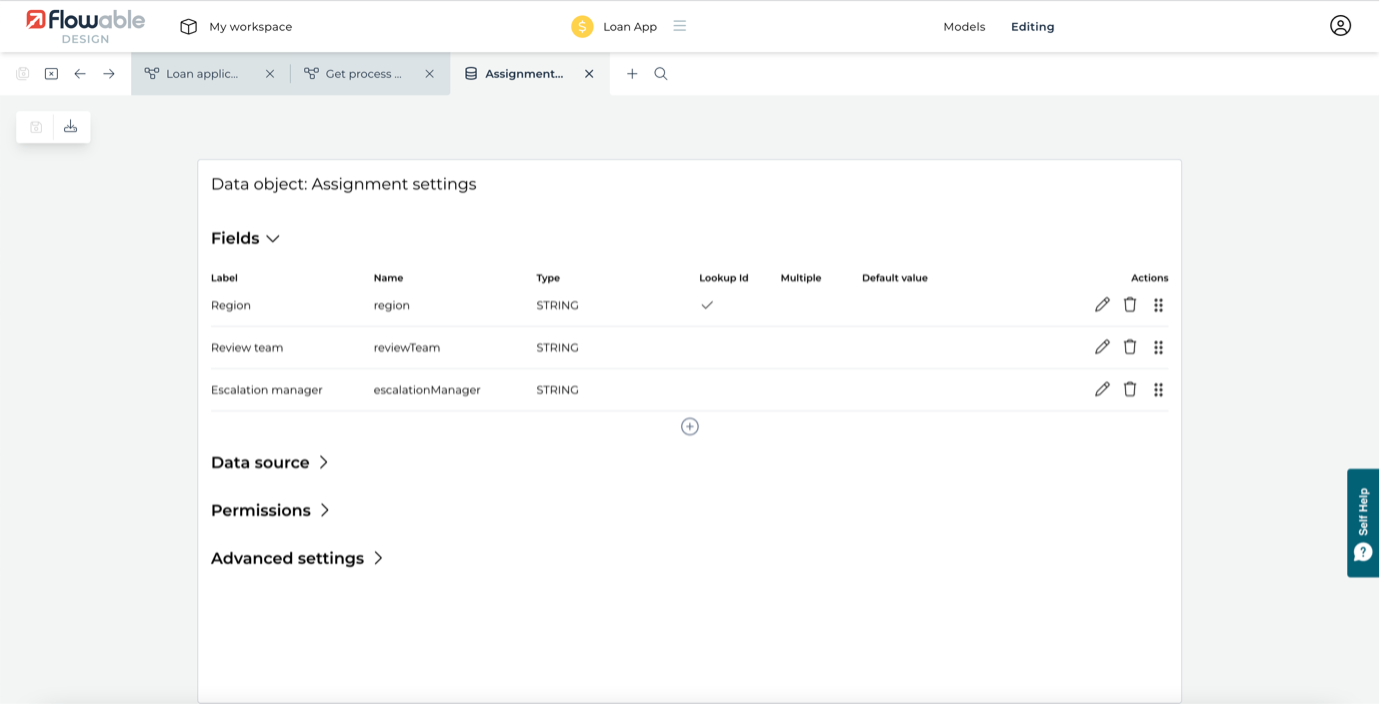Open the clipboard icon at top left
Image resolution: width=1384 pixels, height=708 pixels.
point(22,73)
